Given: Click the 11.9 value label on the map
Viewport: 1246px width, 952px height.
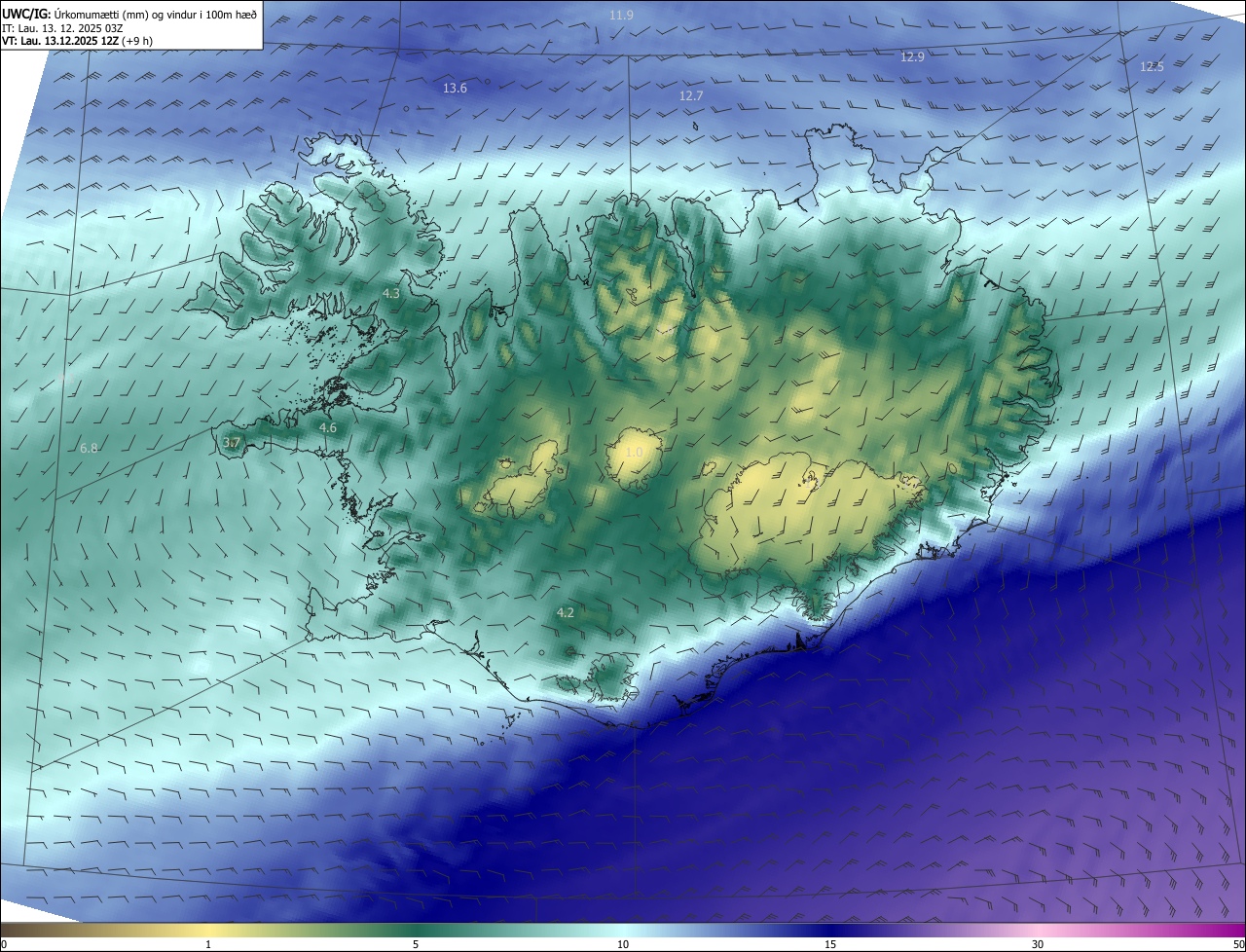Looking at the screenshot, I should (x=621, y=16).
